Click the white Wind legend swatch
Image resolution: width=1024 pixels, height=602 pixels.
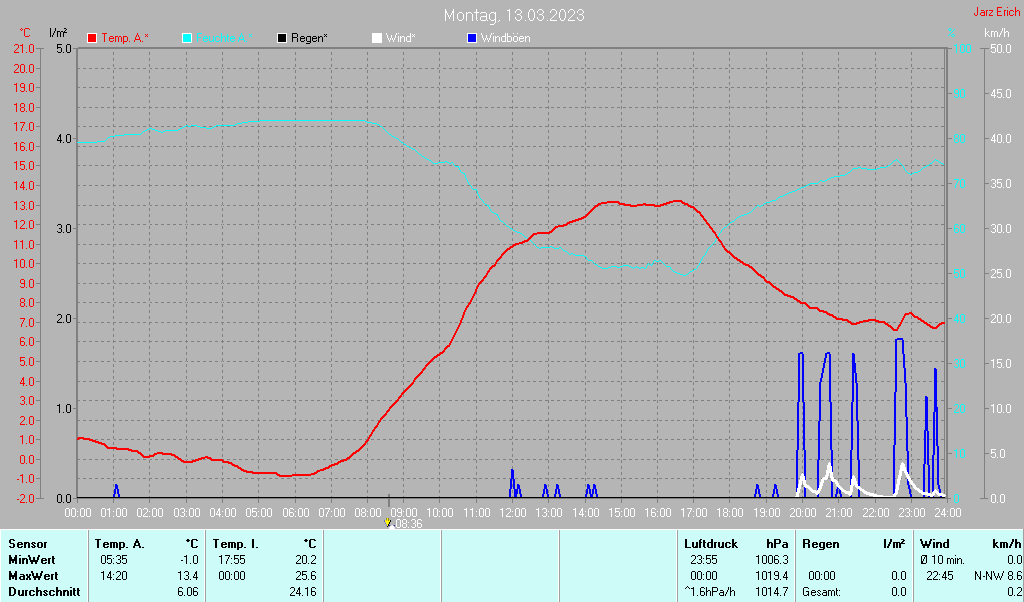(377, 38)
